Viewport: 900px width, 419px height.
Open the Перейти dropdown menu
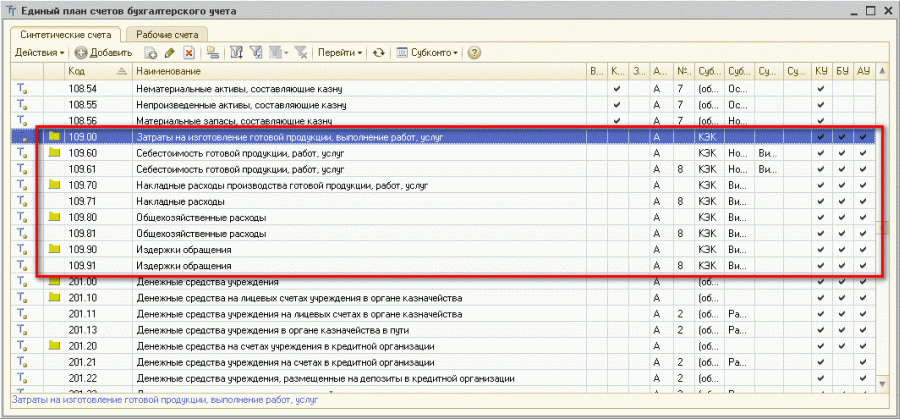340,52
